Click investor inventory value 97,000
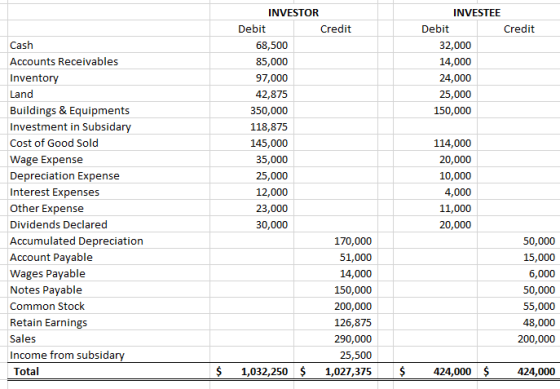 (272, 78)
